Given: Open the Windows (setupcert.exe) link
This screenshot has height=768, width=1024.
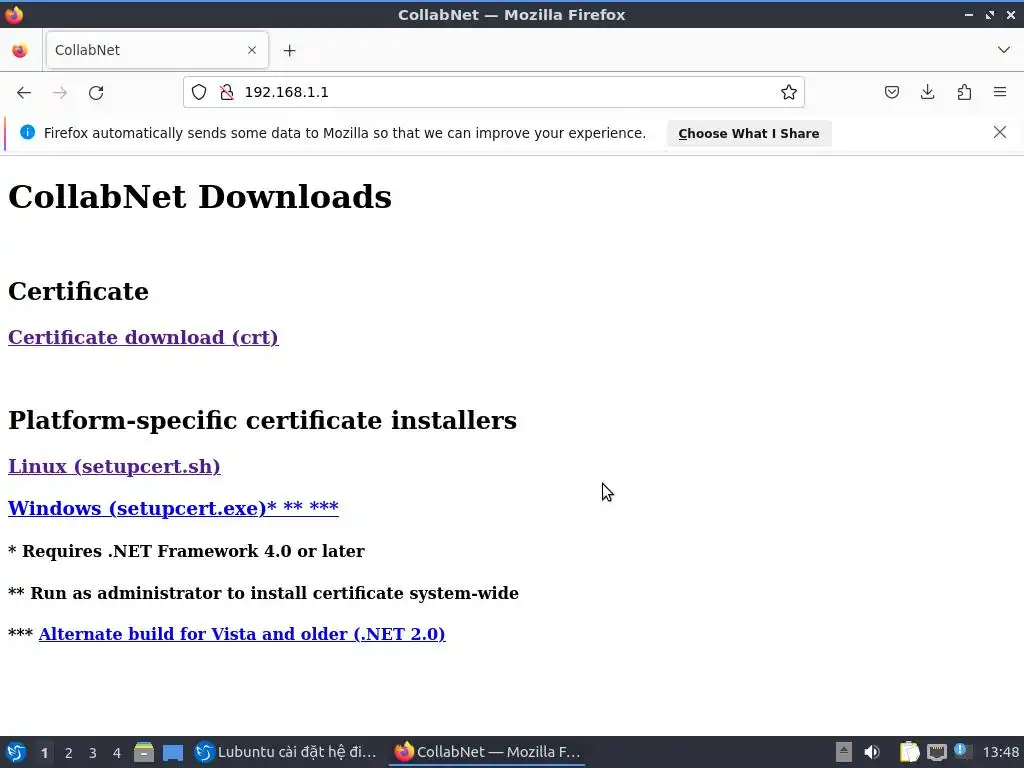Looking at the screenshot, I should 173,507.
